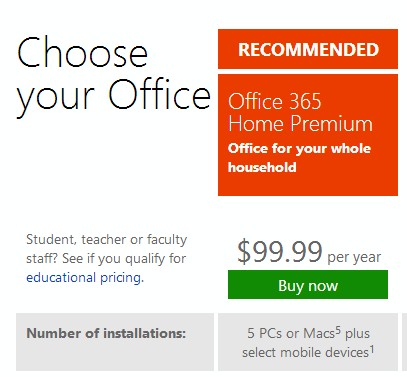Viewport: 407px width, 377px height.
Task: Open the educational pricing link
Action: (83, 278)
